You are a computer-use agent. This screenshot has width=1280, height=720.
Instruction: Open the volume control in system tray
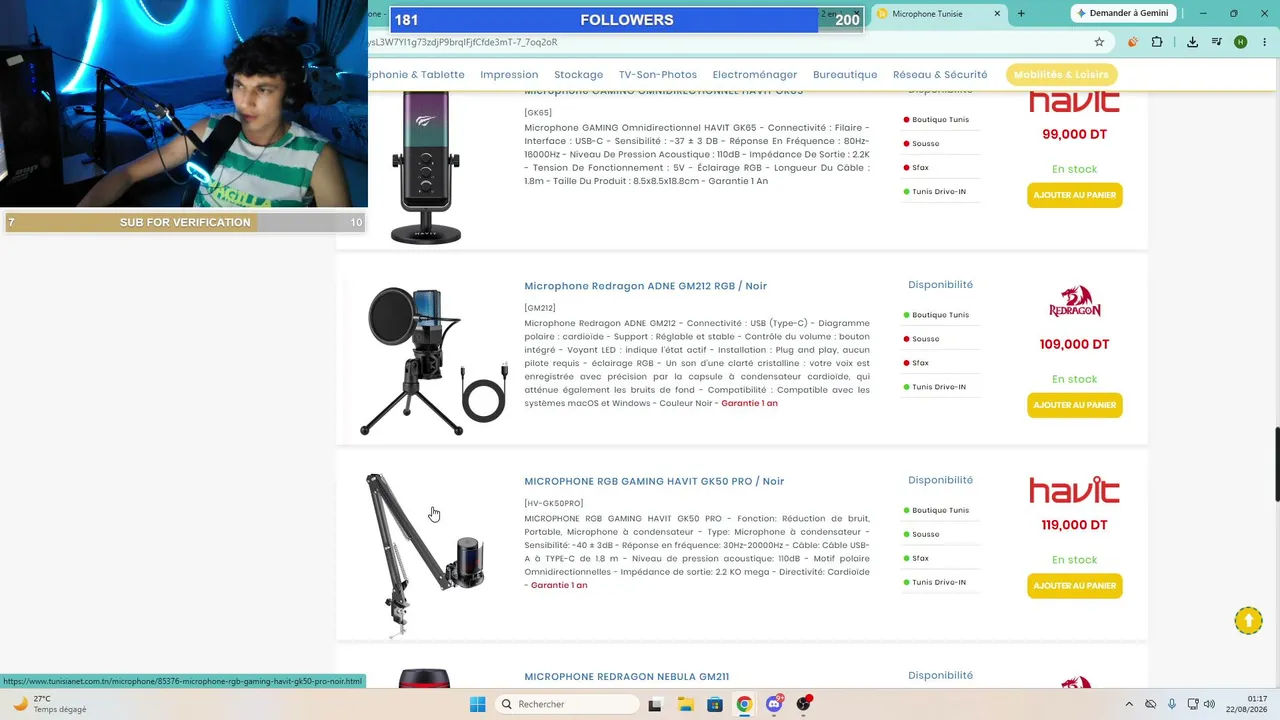1209,704
